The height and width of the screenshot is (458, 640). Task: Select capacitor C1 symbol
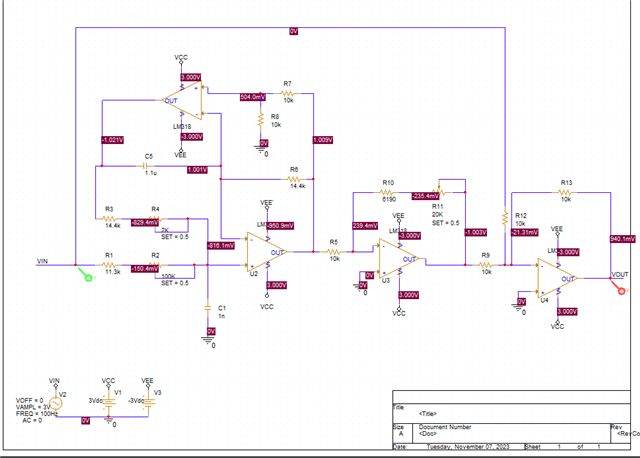pyautogui.click(x=208, y=308)
